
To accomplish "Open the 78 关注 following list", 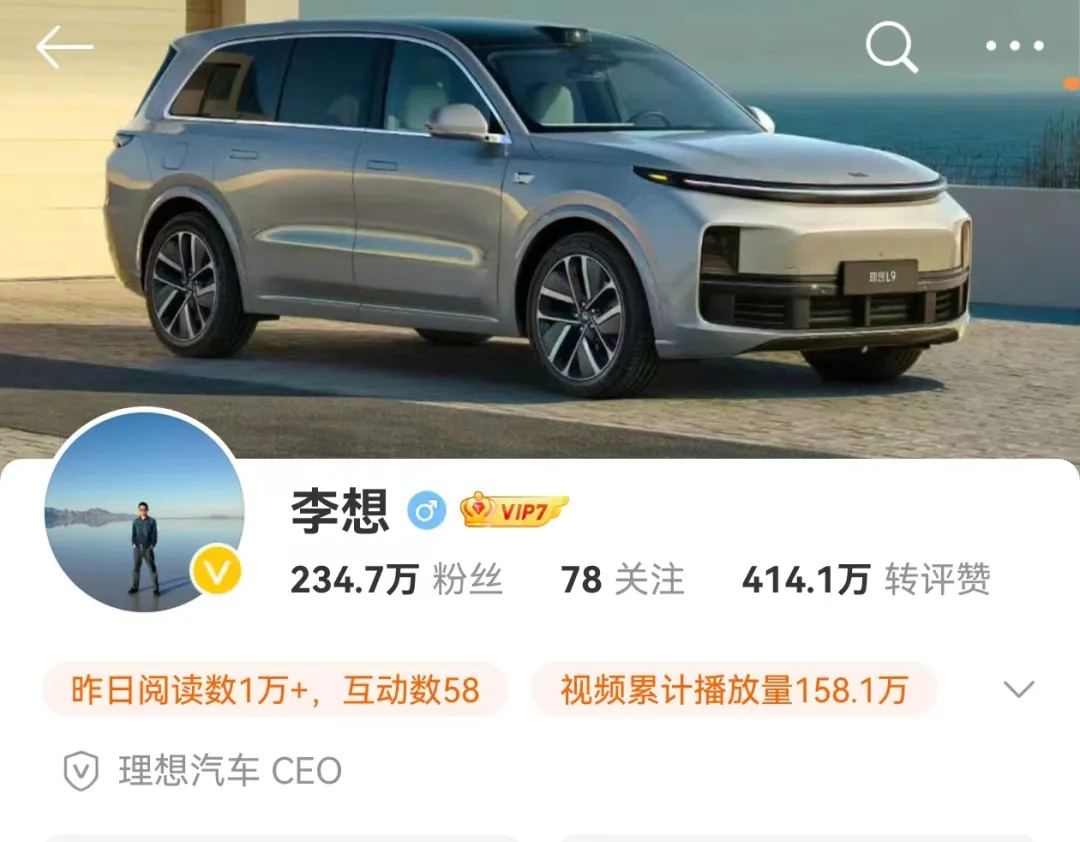I will tap(623, 579).
